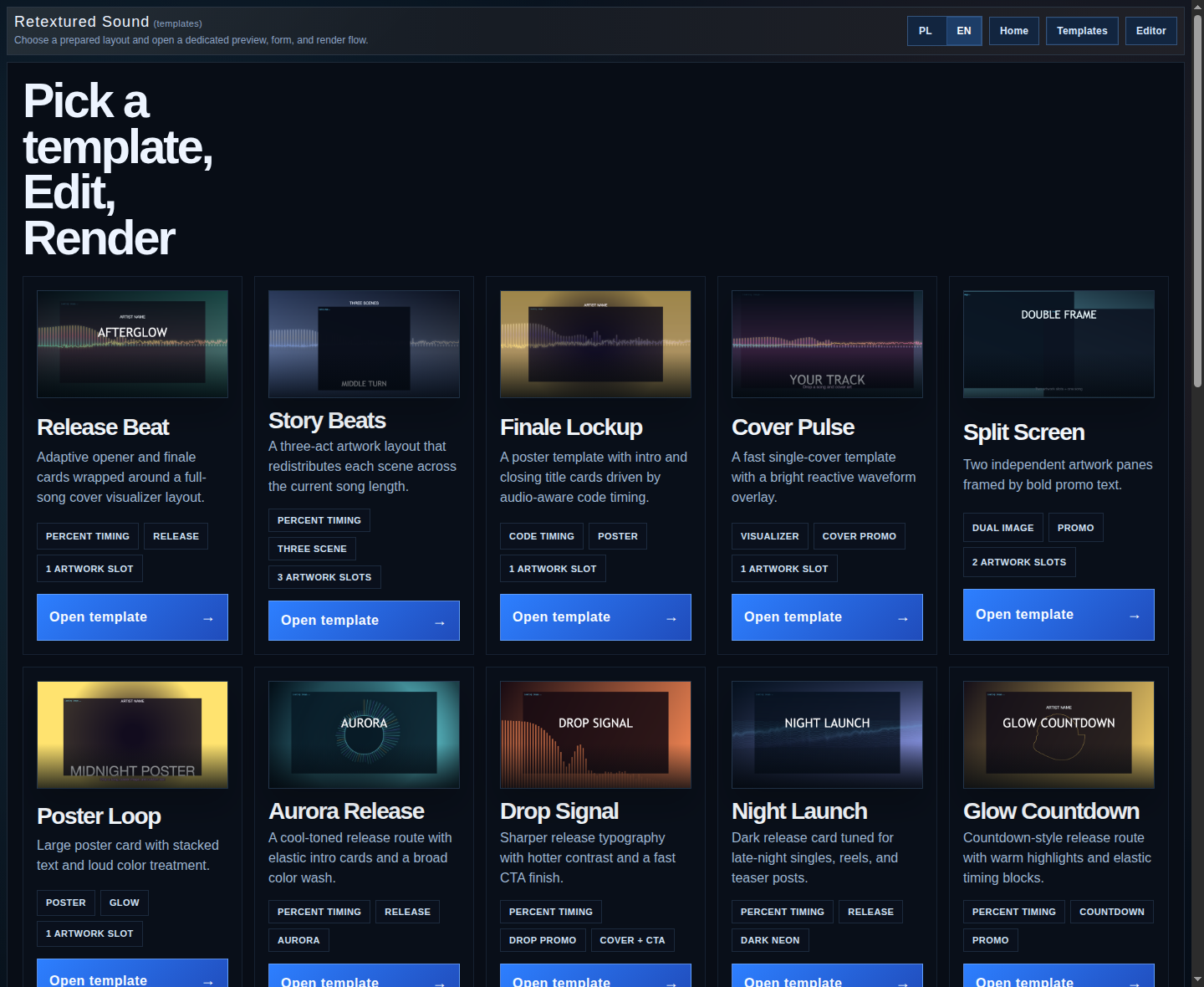1204x987 pixels.
Task: Click the Story Beats three-scene thumbnail
Action: (364, 344)
